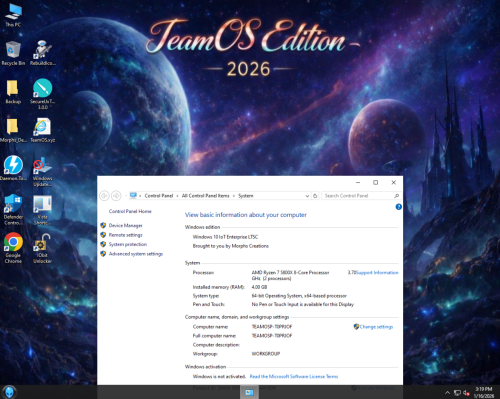Open Control Panel Home link
Viewport: 500px width, 399px height.
pos(130,211)
